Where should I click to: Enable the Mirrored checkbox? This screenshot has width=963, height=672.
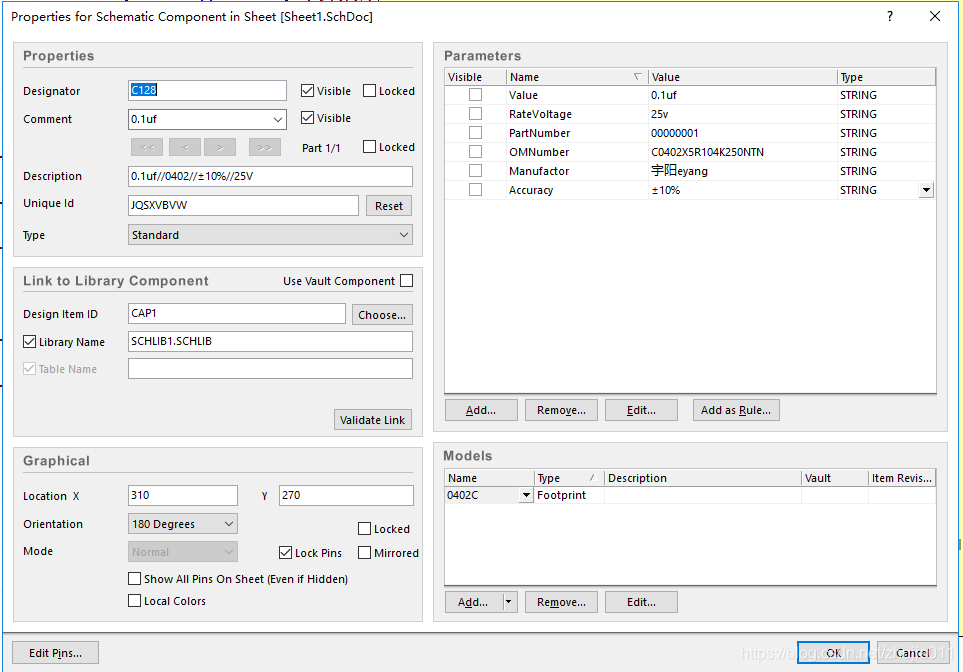(x=365, y=553)
